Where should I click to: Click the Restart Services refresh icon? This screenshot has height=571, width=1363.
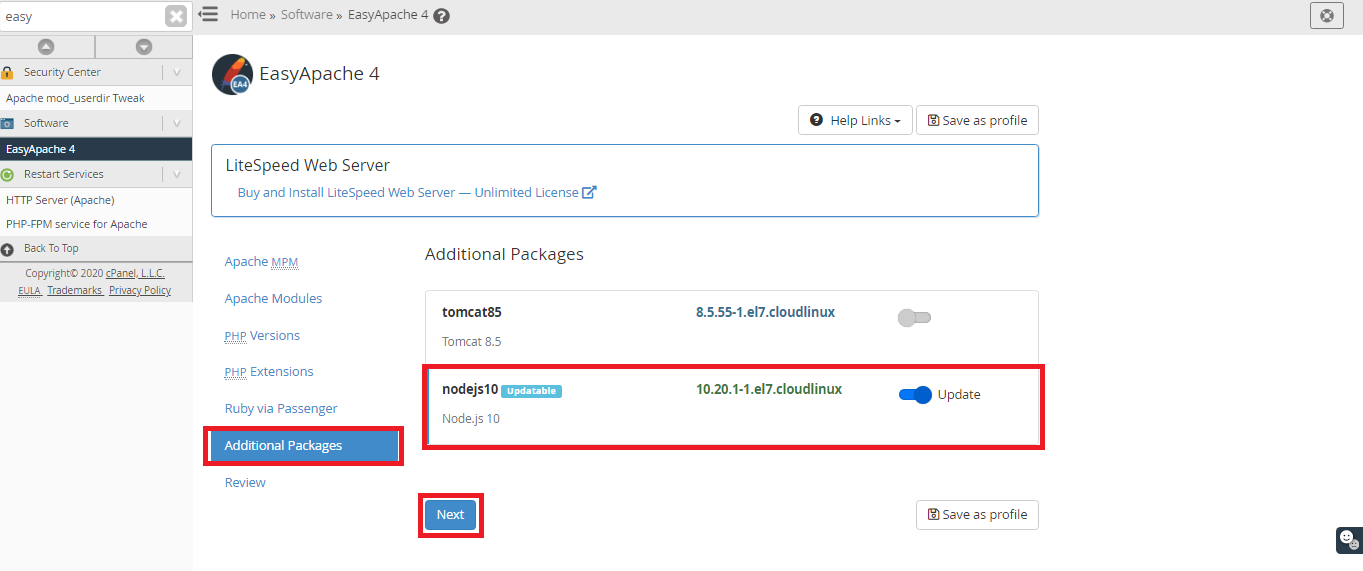click(8, 174)
